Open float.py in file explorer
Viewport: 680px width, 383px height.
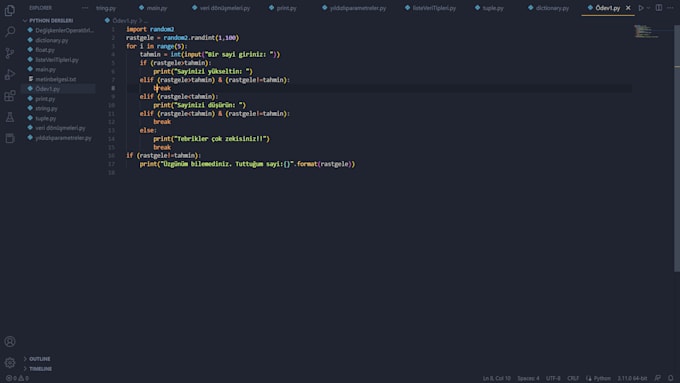pos(45,50)
